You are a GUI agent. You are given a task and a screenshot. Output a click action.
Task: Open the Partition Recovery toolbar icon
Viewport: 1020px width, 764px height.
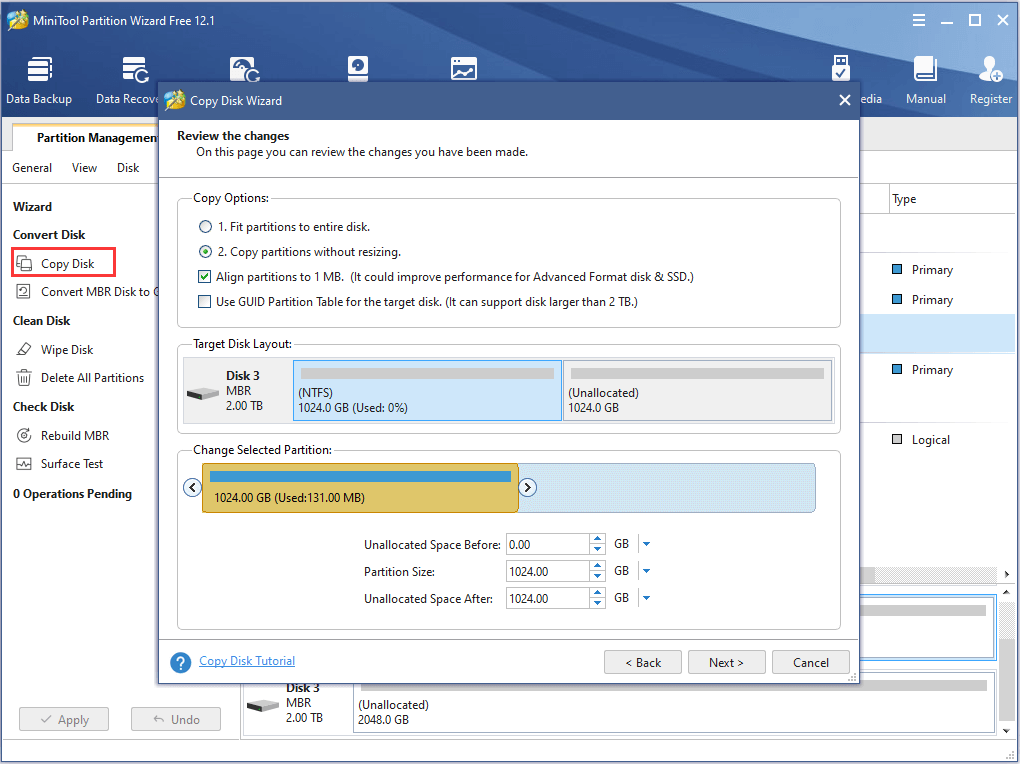click(245, 69)
